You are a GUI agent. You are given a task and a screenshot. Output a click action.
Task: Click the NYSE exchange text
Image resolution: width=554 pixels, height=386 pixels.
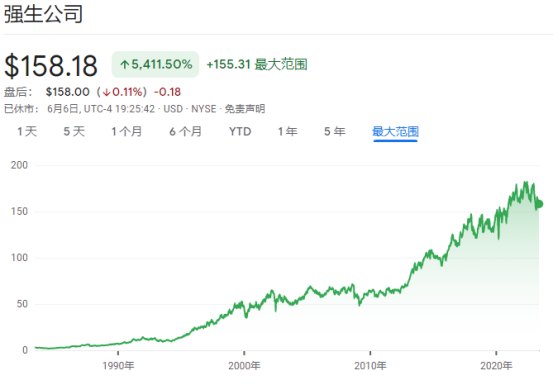click(204, 109)
